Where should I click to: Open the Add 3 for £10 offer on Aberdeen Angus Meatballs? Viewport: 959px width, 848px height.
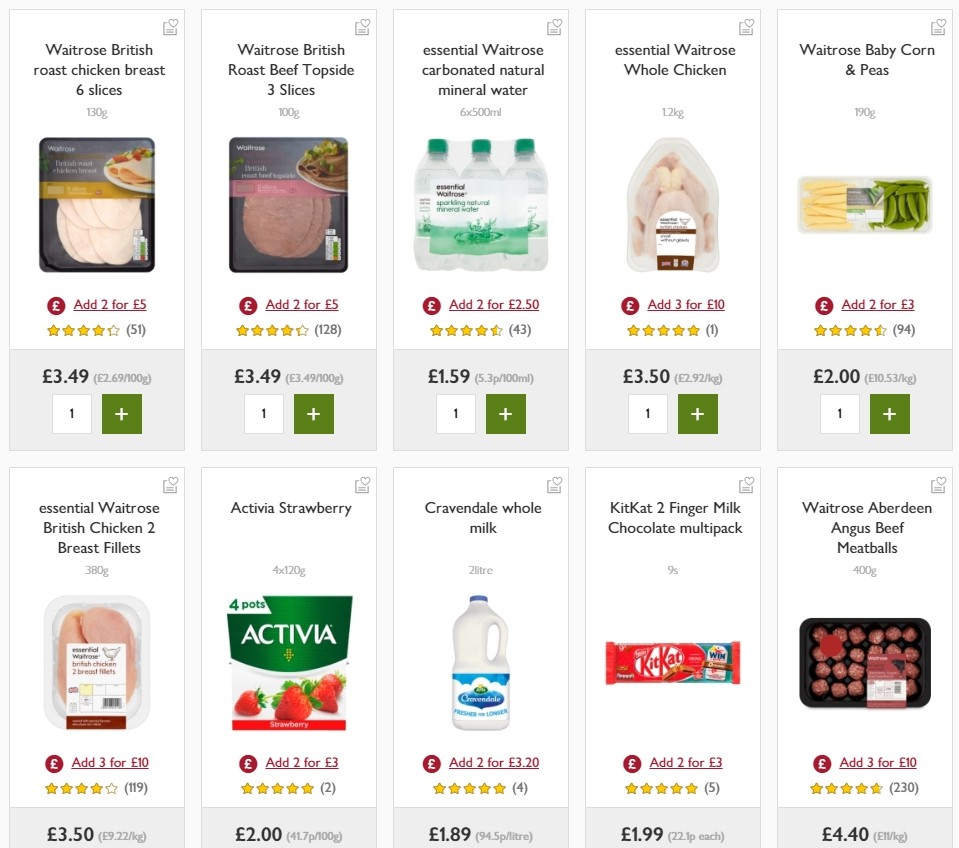coord(877,762)
